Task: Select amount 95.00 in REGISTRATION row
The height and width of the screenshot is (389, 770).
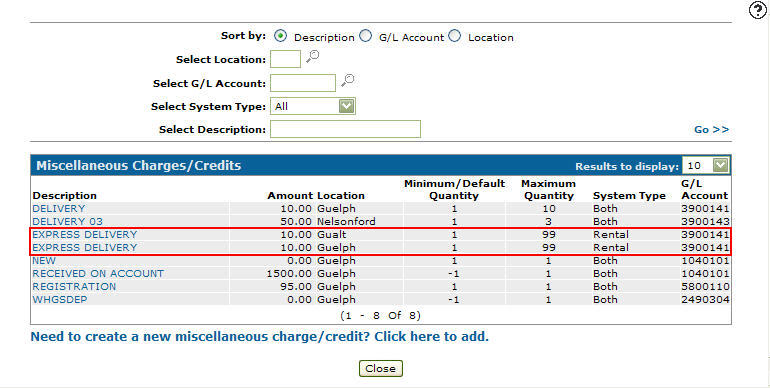Action: click(296, 286)
